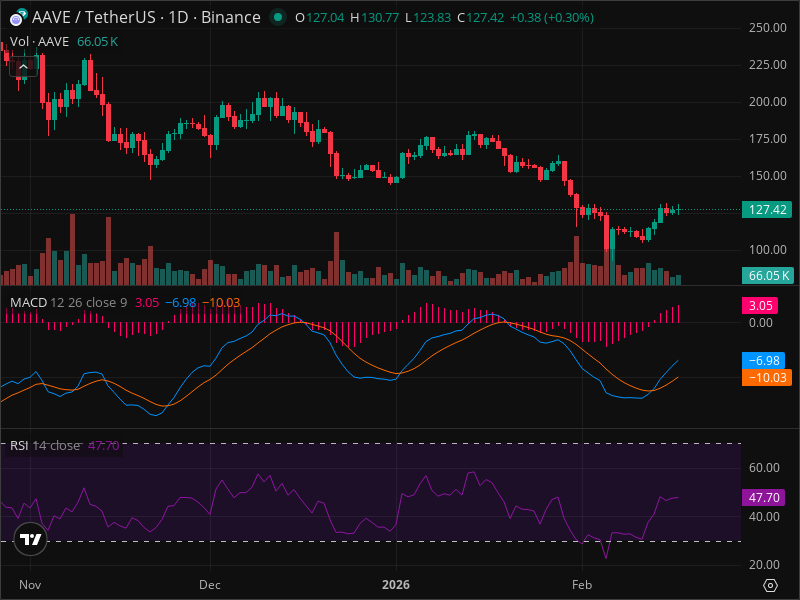Screen dimensions: 800x600
Task: Click the 175.00 price scale label
Action: (767, 139)
